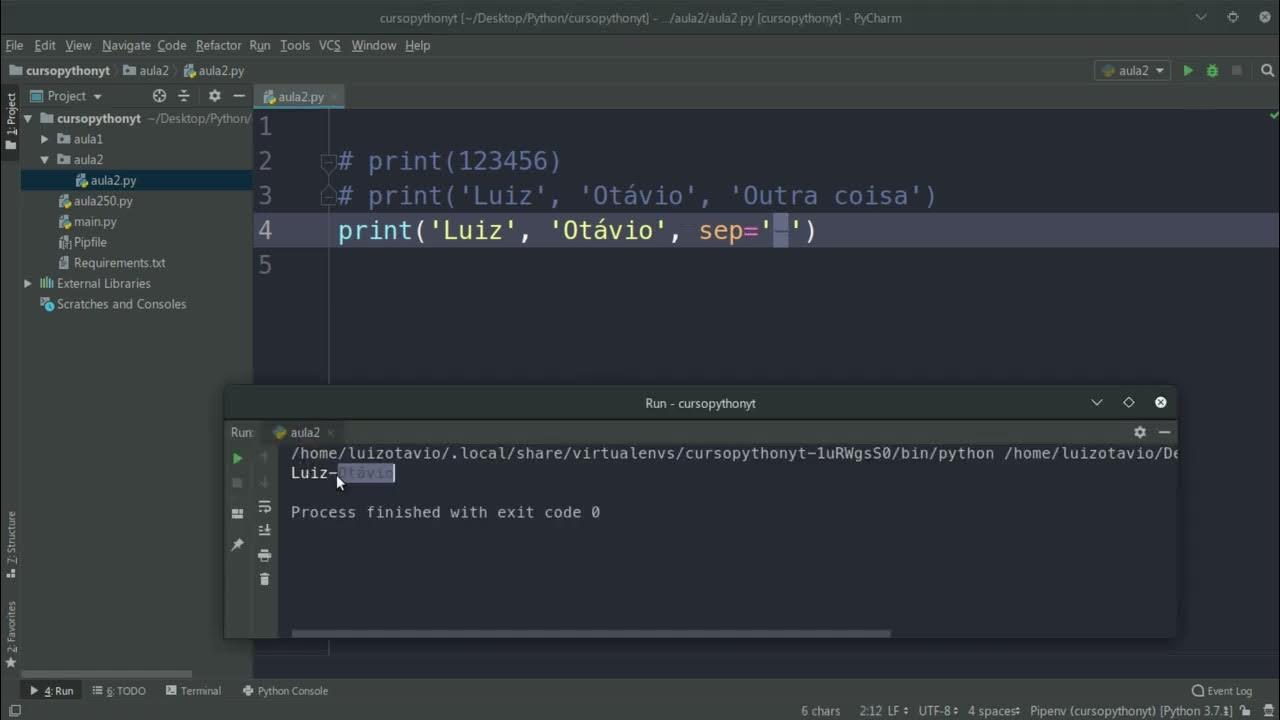Expand the aula1 folder
Viewport: 1280px width, 720px height.
[x=44, y=139]
